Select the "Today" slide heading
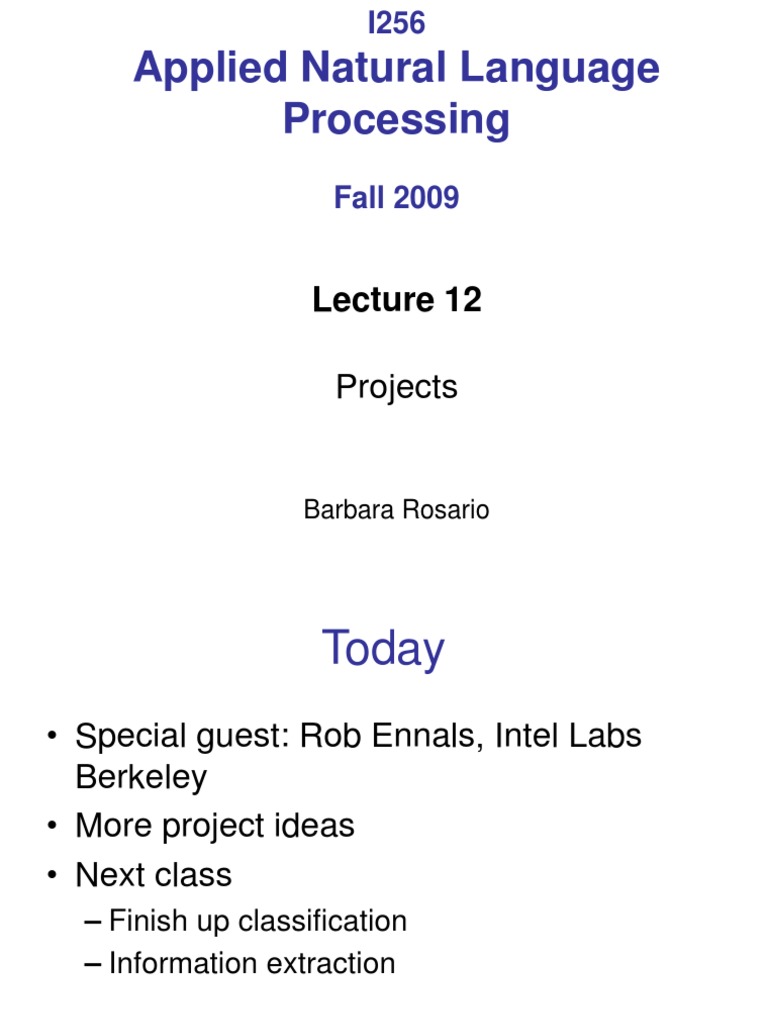 pos(383,649)
